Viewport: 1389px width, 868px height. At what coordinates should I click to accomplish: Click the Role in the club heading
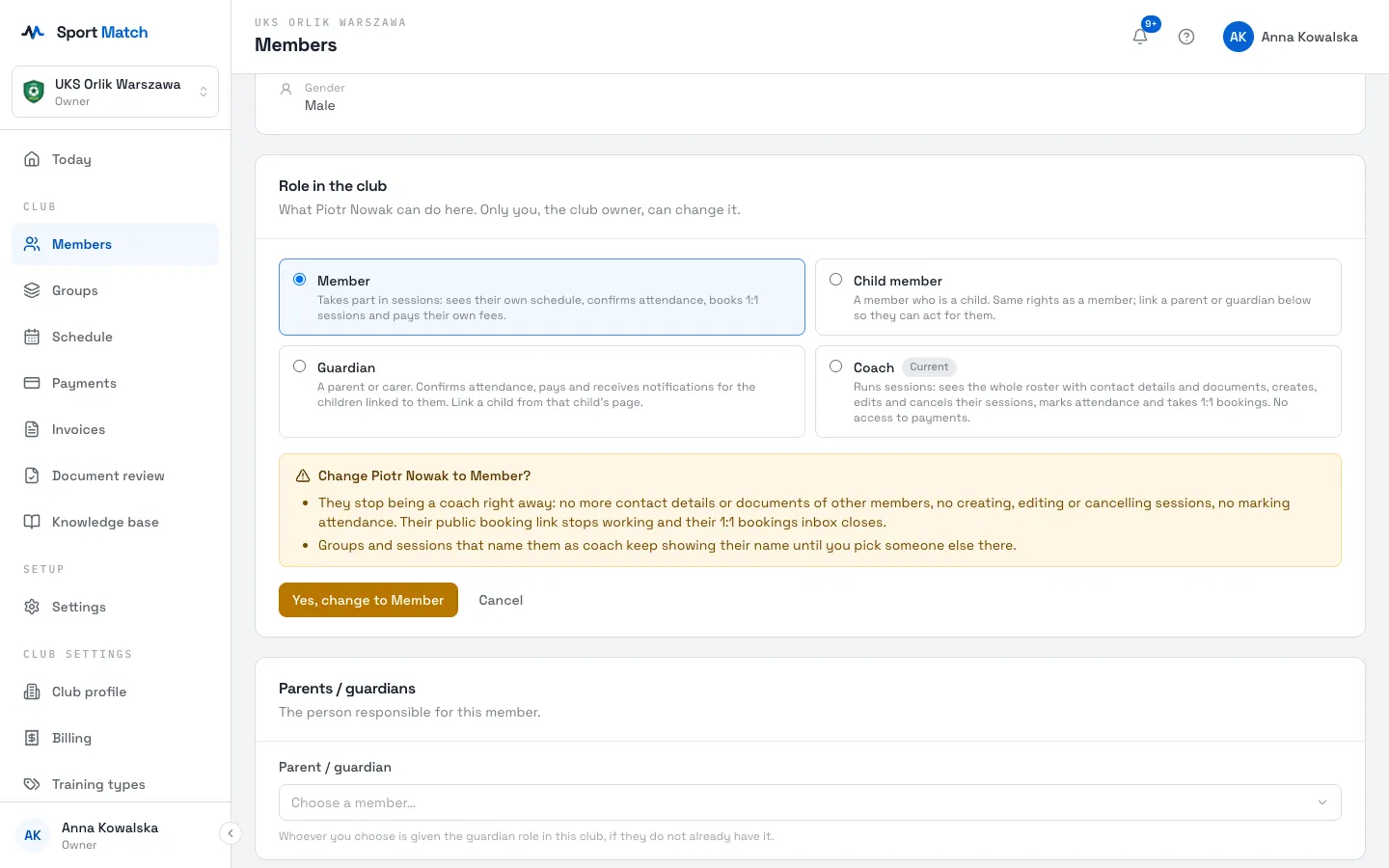[333, 186]
